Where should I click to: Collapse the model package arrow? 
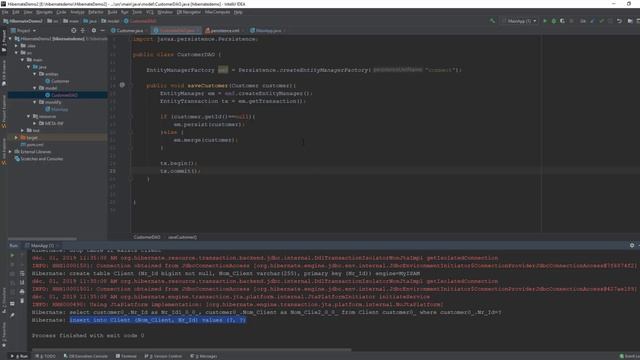pos(35,88)
